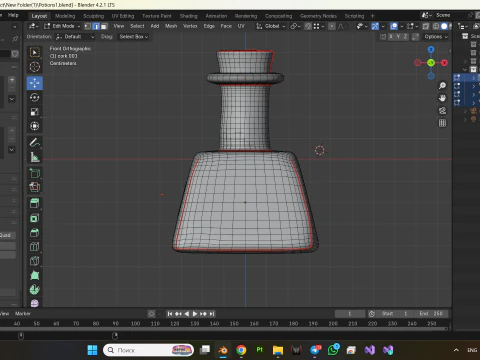Viewport: 480px width, 360px height.
Task: Open the Select Box drag dropdown
Action: pyautogui.click(x=133, y=37)
